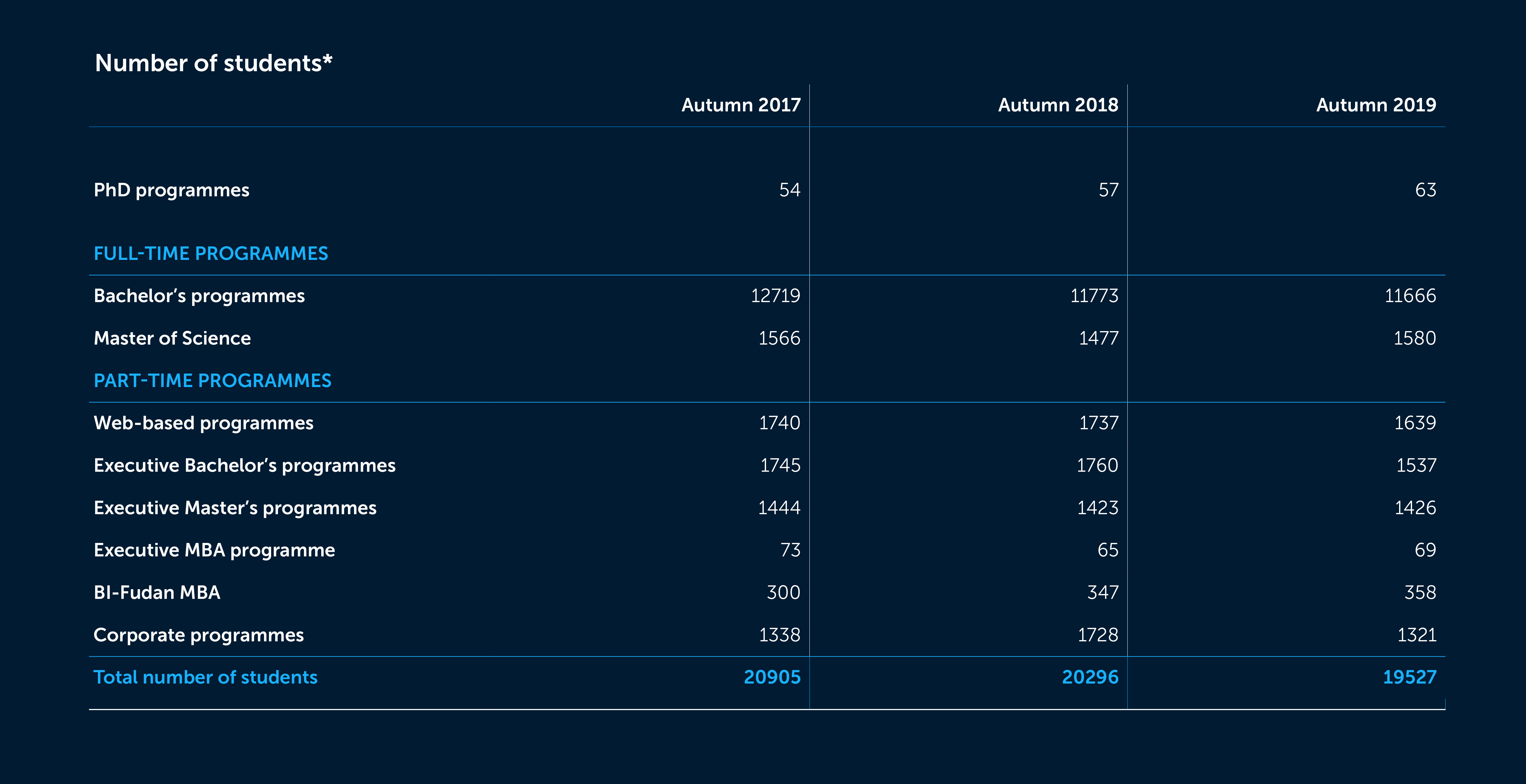Click the 'PART-TIME PROGRAMMES' section heading
The image size is (1526, 784).
(213, 381)
